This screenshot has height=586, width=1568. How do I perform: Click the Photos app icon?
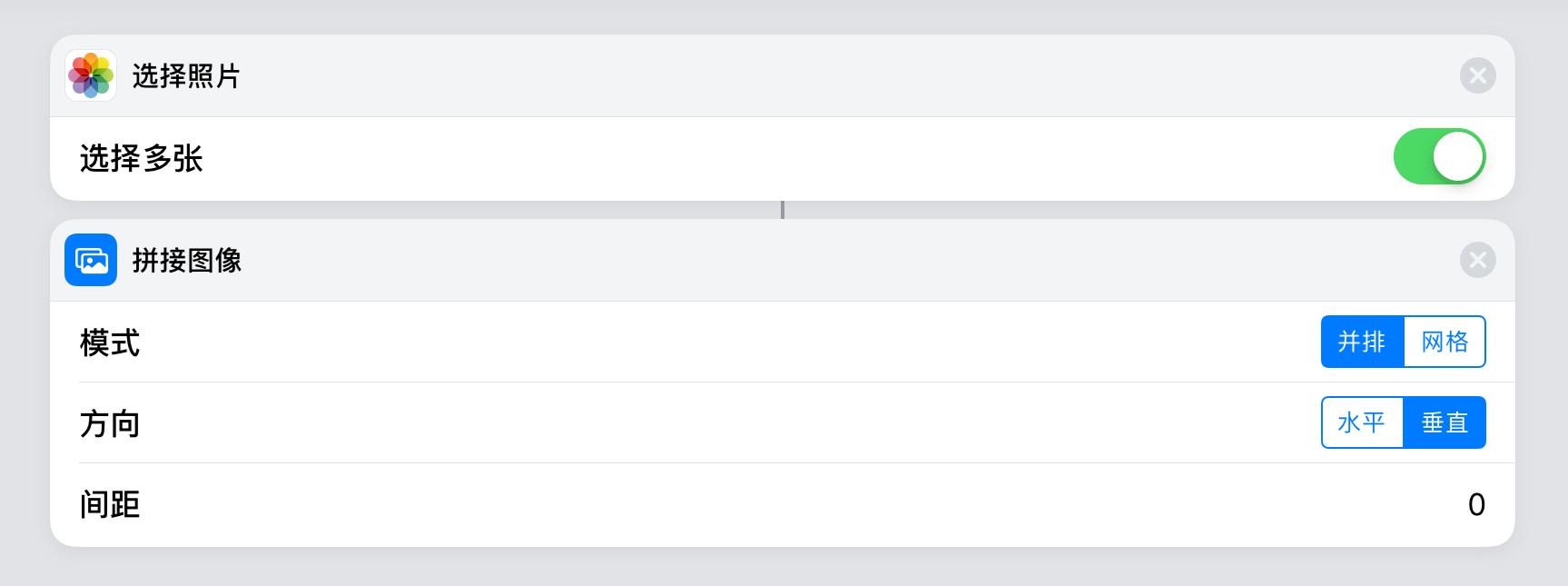[x=91, y=75]
